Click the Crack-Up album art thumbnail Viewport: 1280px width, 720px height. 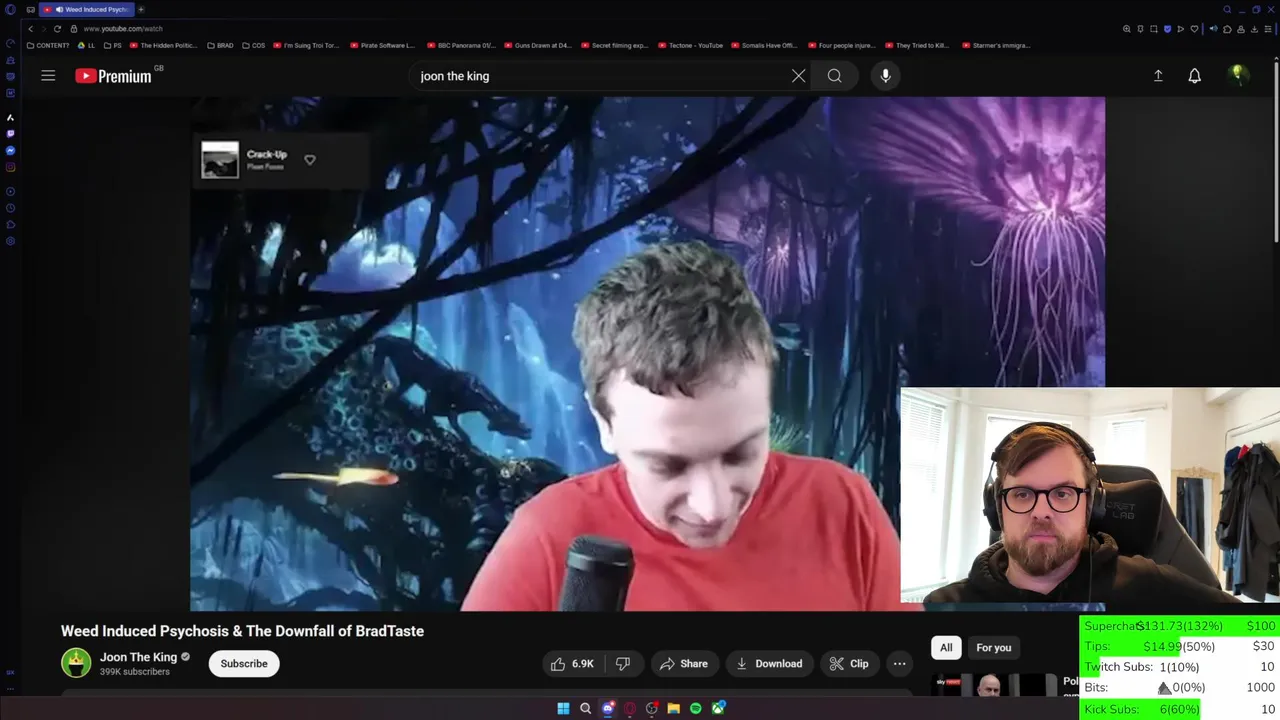pos(220,160)
